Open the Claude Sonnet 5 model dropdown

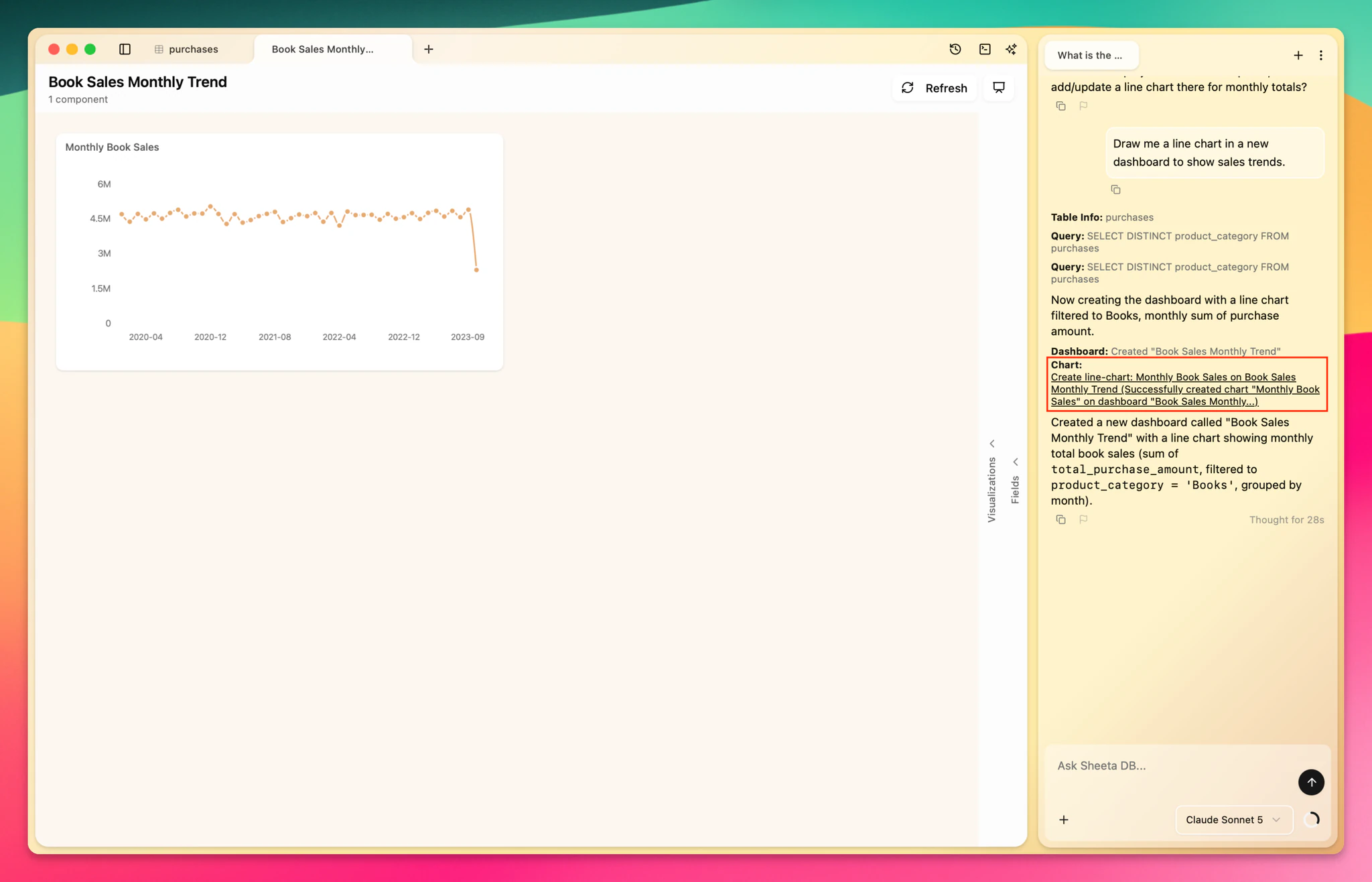(1233, 820)
